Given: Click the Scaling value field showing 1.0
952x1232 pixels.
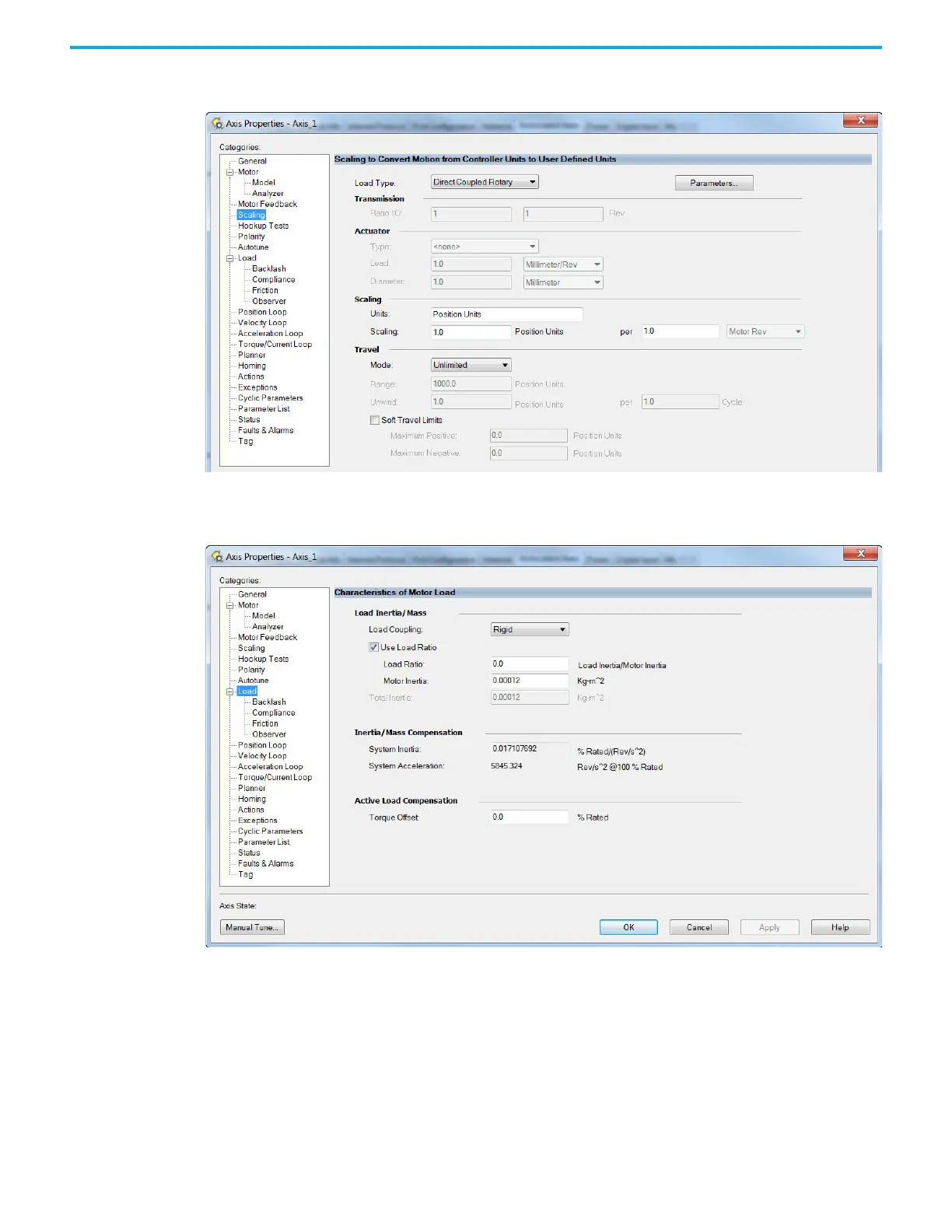Looking at the screenshot, I should pyautogui.click(x=471, y=332).
